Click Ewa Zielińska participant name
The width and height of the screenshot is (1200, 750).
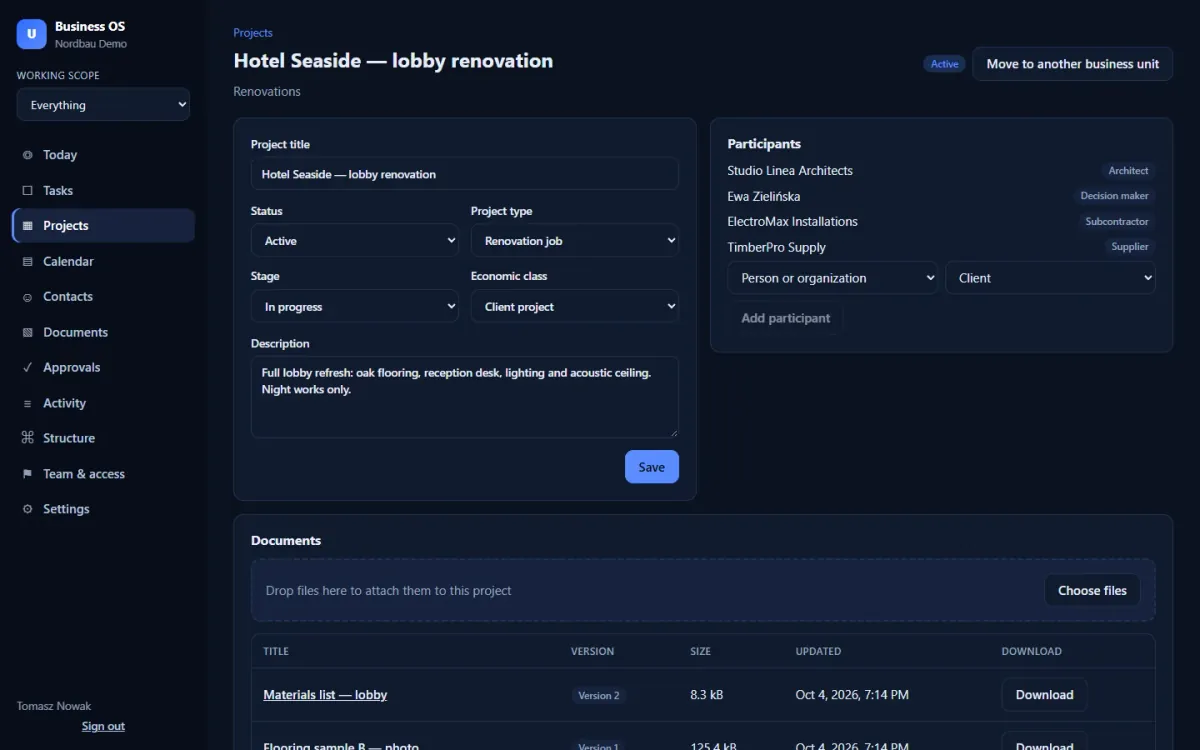click(764, 196)
